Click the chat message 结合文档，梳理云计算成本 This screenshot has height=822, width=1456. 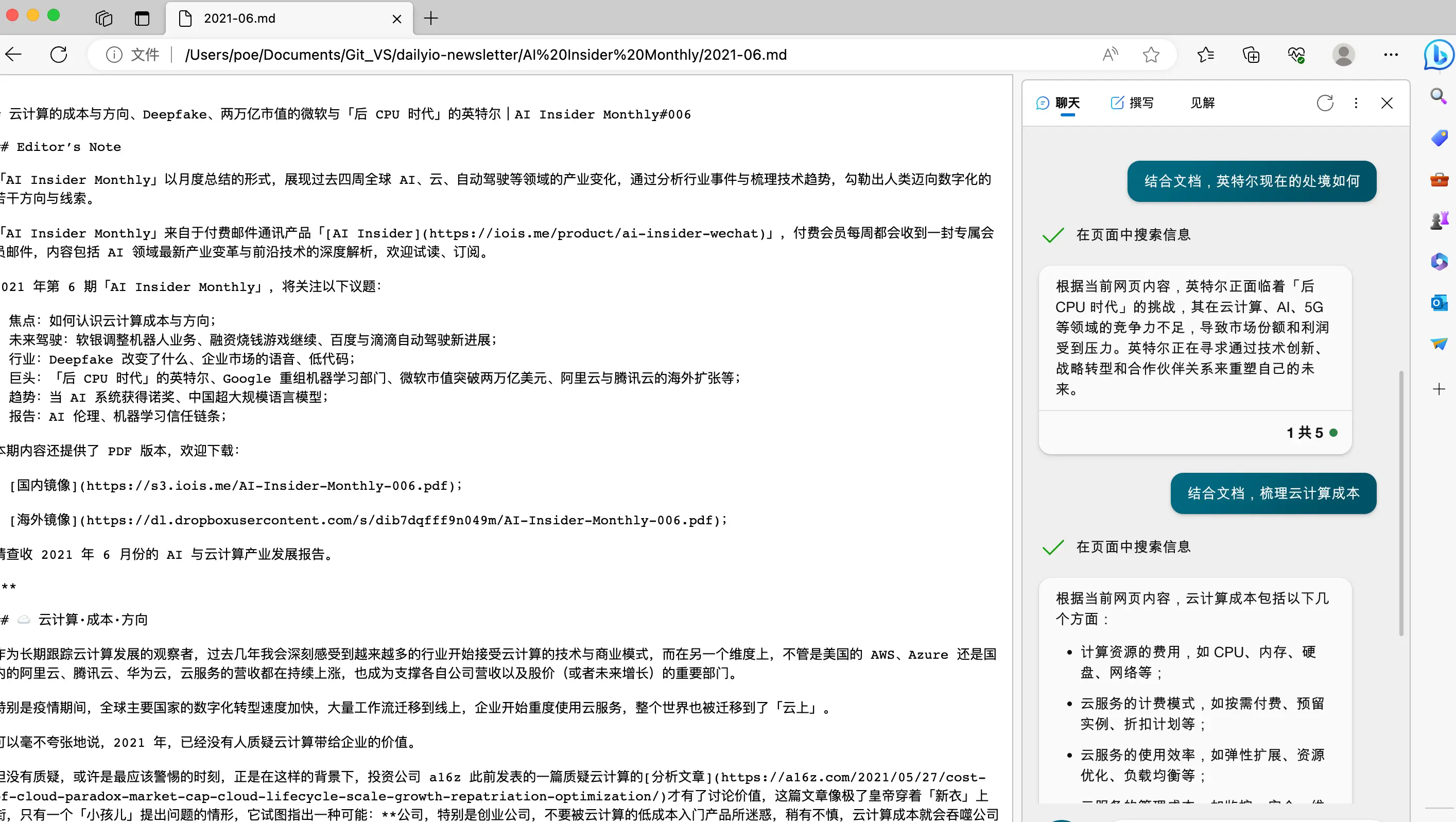point(1273,493)
